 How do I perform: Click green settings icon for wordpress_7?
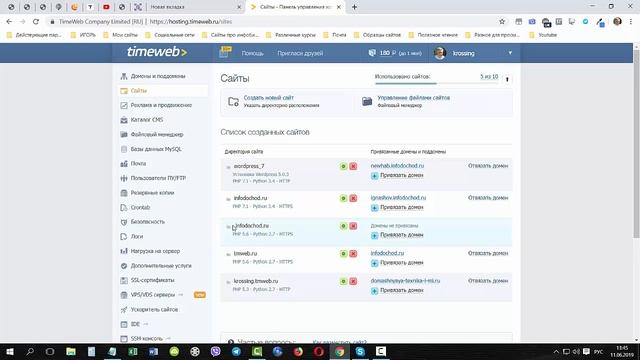point(343,167)
